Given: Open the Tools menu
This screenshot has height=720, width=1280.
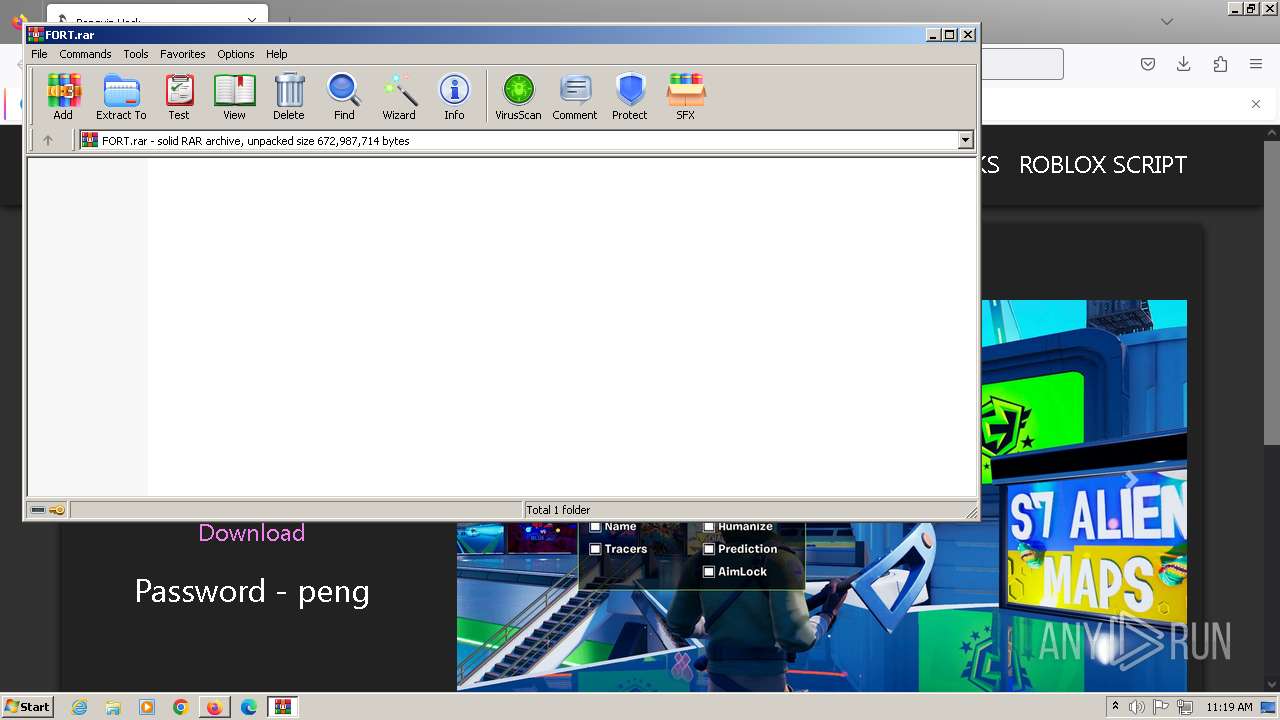Looking at the screenshot, I should (136, 54).
